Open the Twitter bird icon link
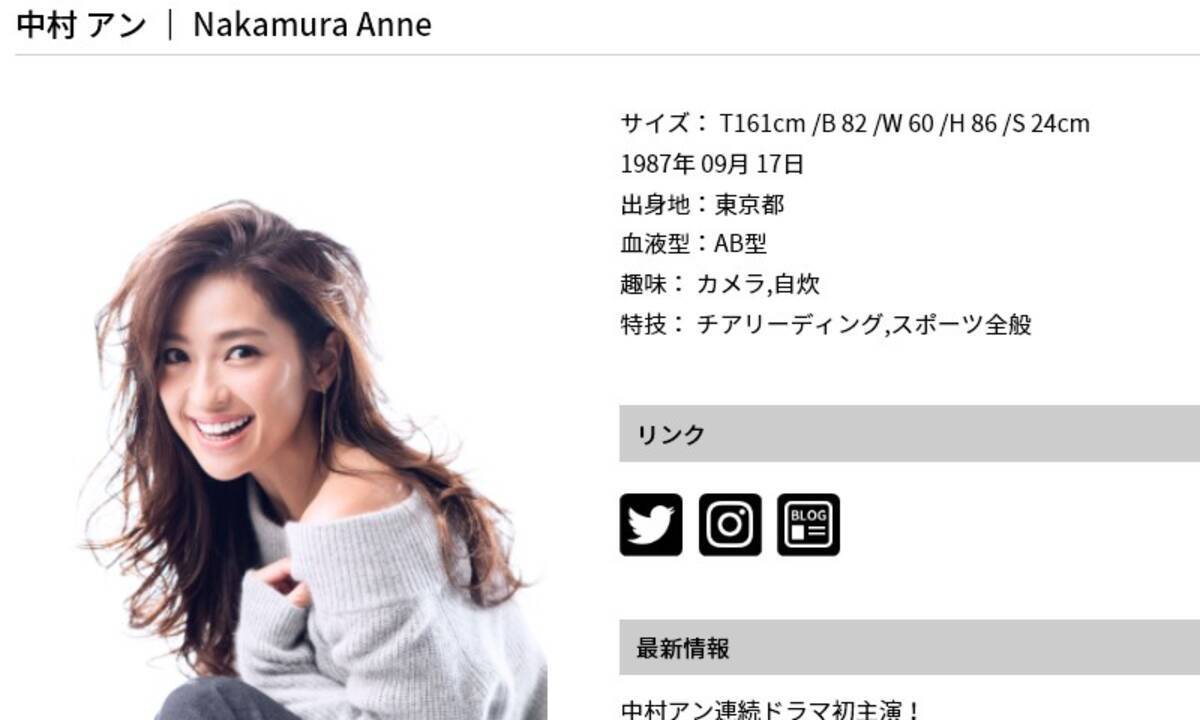Viewport: 1200px width, 720px height. pyautogui.click(x=651, y=525)
